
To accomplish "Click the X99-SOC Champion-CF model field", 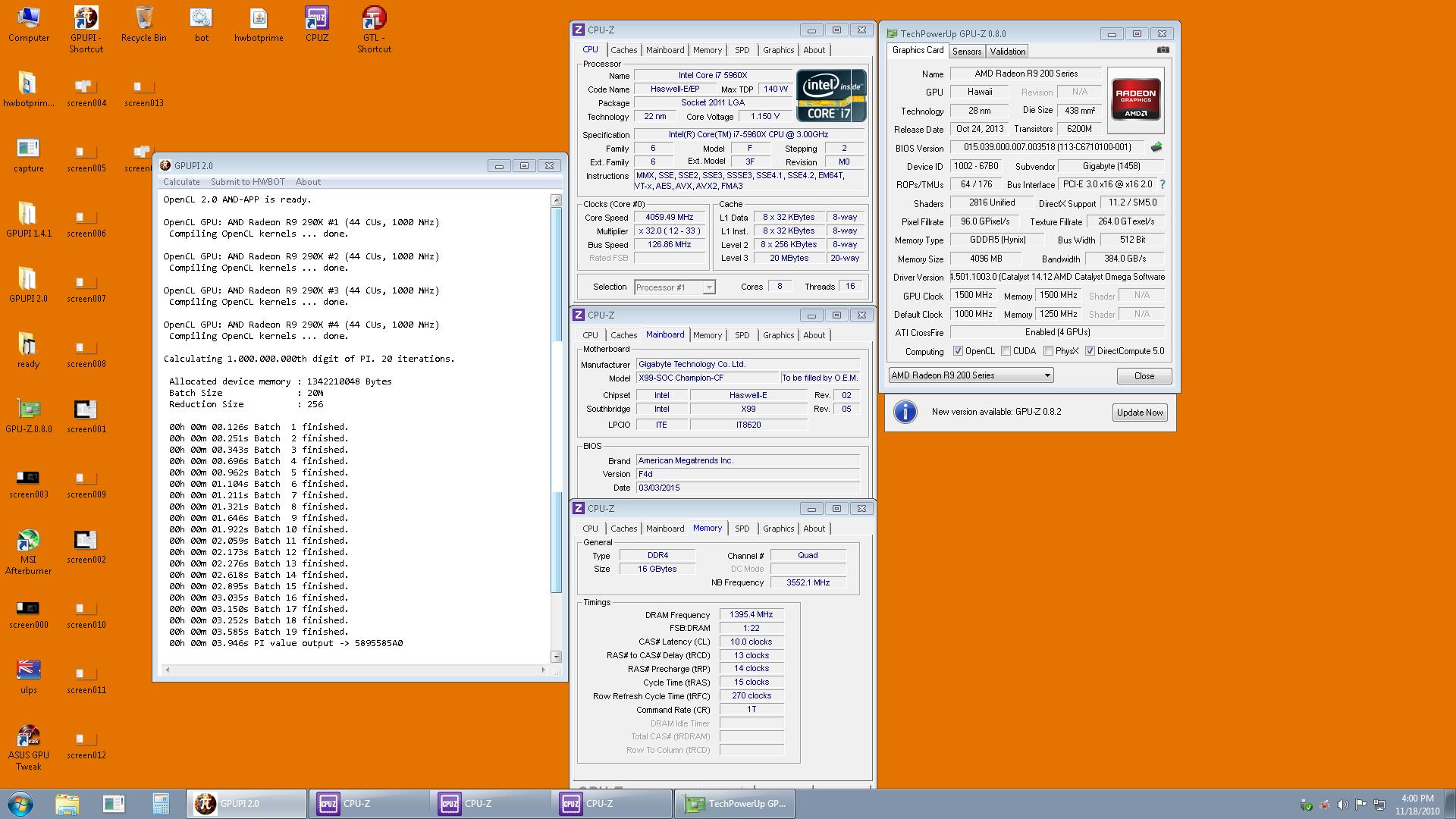I will click(x=707, y=378).
